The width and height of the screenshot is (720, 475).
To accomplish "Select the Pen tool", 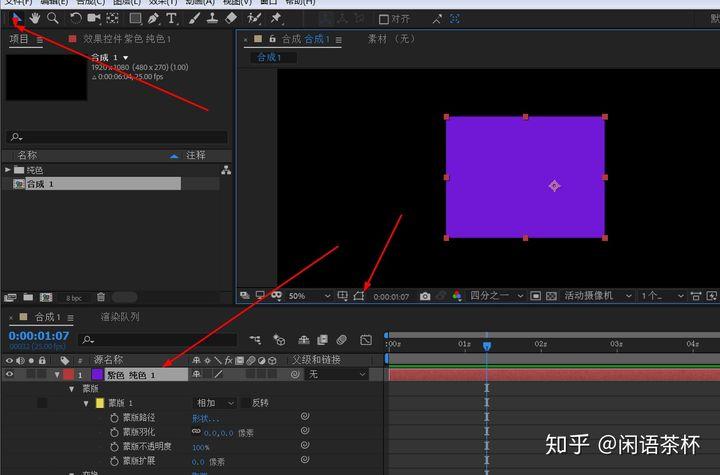I will point(153,18).
